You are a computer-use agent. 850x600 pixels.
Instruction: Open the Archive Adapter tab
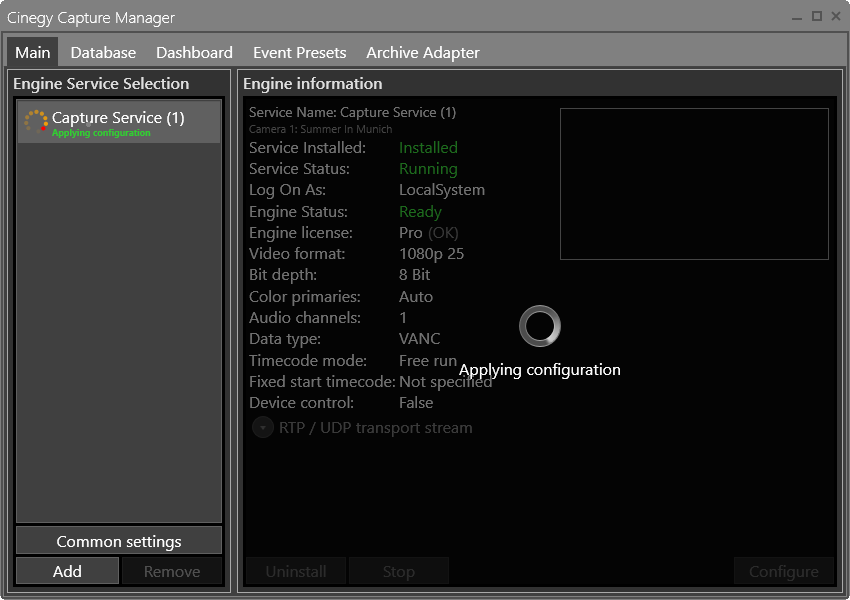(x=423, y=53)
